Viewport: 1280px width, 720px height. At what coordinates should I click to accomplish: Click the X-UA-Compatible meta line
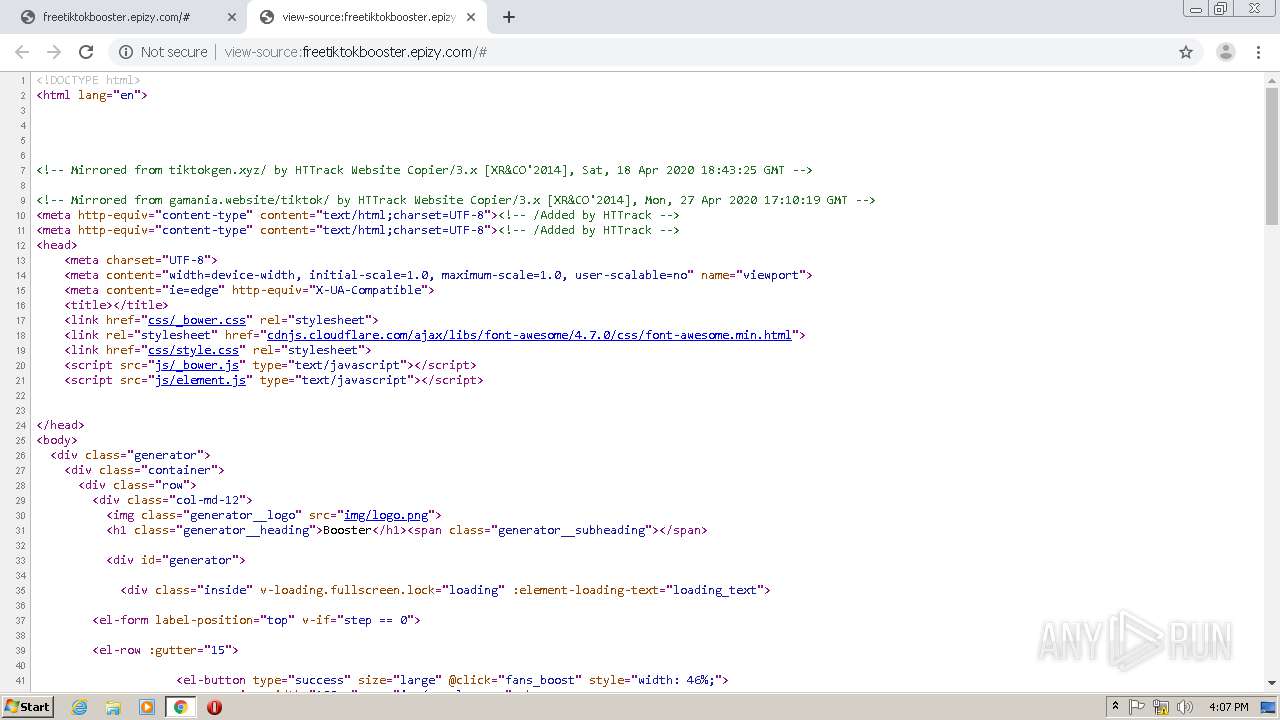250,290
